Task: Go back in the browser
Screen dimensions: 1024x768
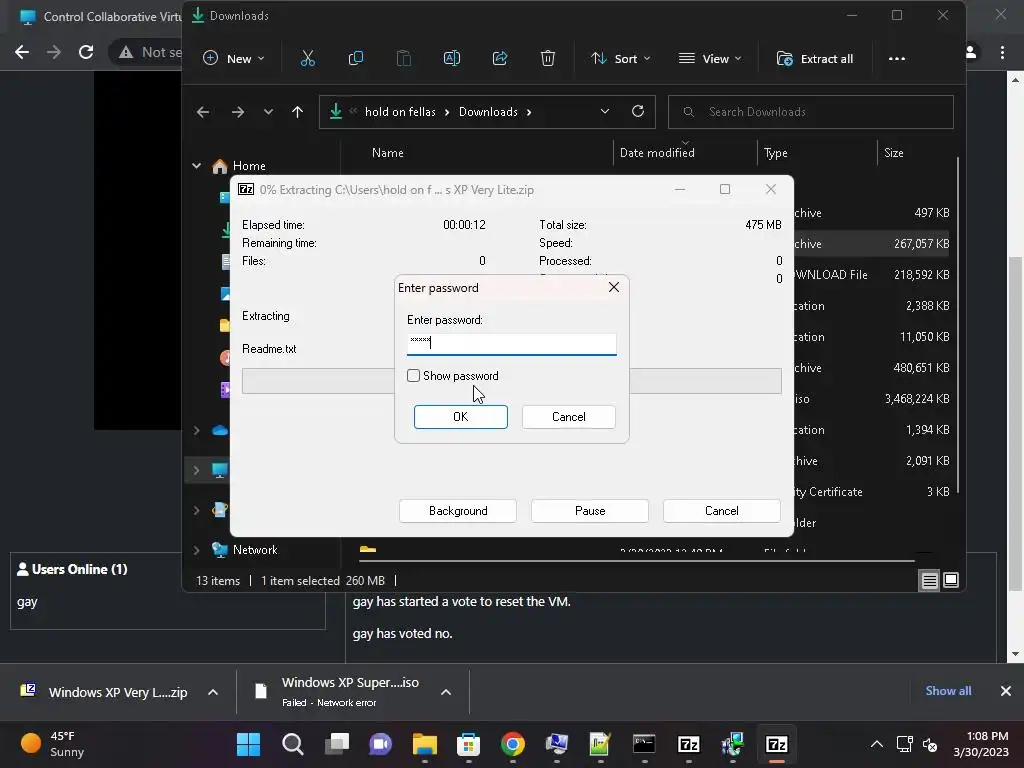Action: [22, 52]
